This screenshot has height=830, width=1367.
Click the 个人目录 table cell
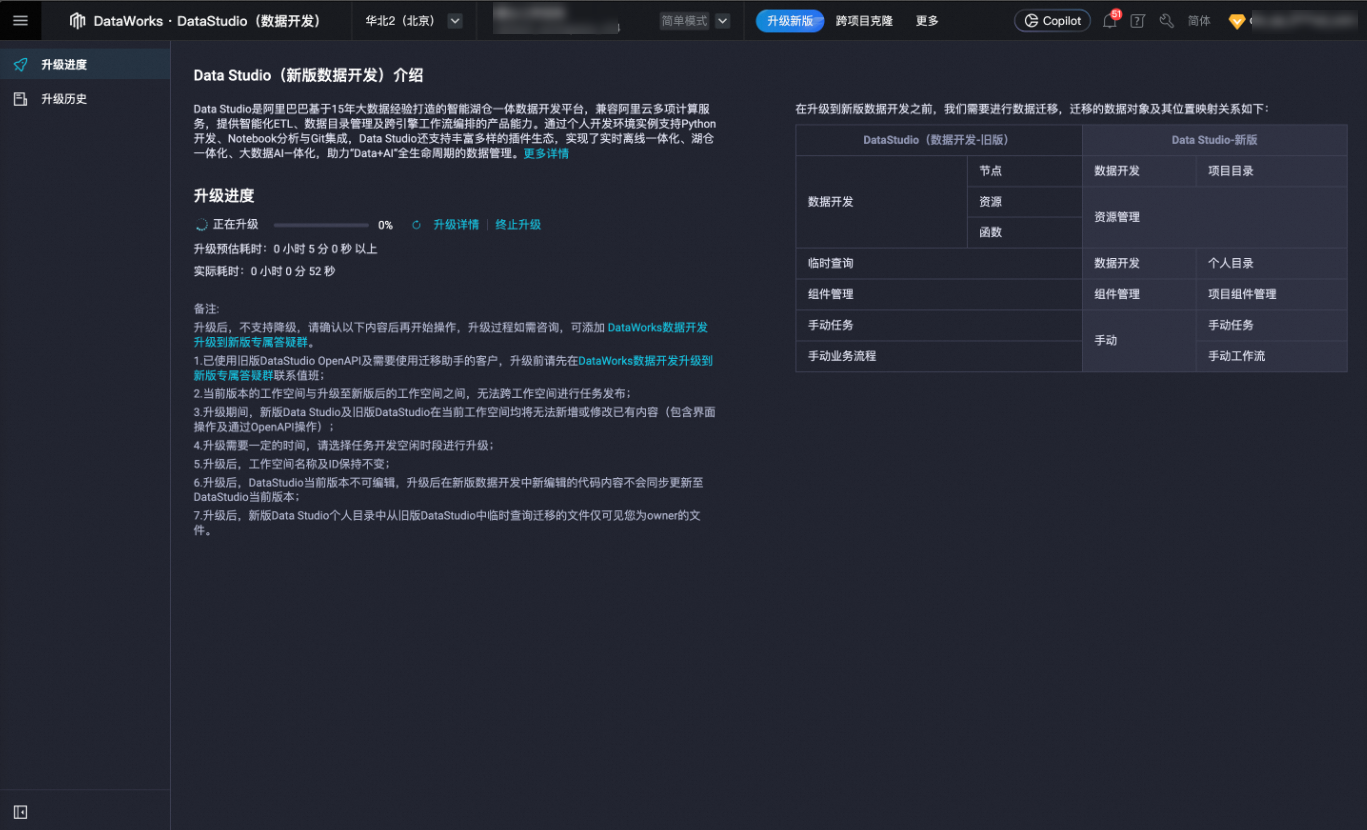(1271, 264)
